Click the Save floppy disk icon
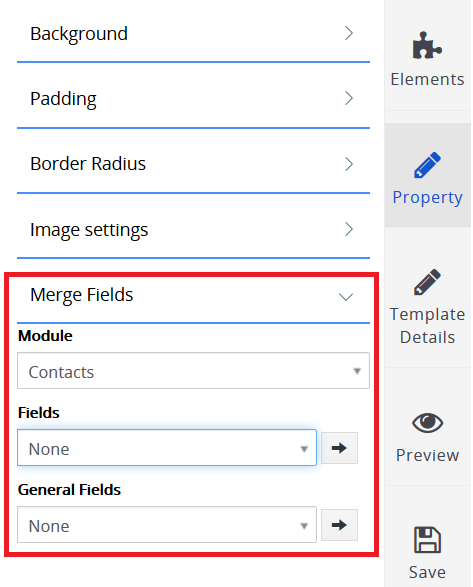This screenshot has width=473, height=587. point(427,539)
